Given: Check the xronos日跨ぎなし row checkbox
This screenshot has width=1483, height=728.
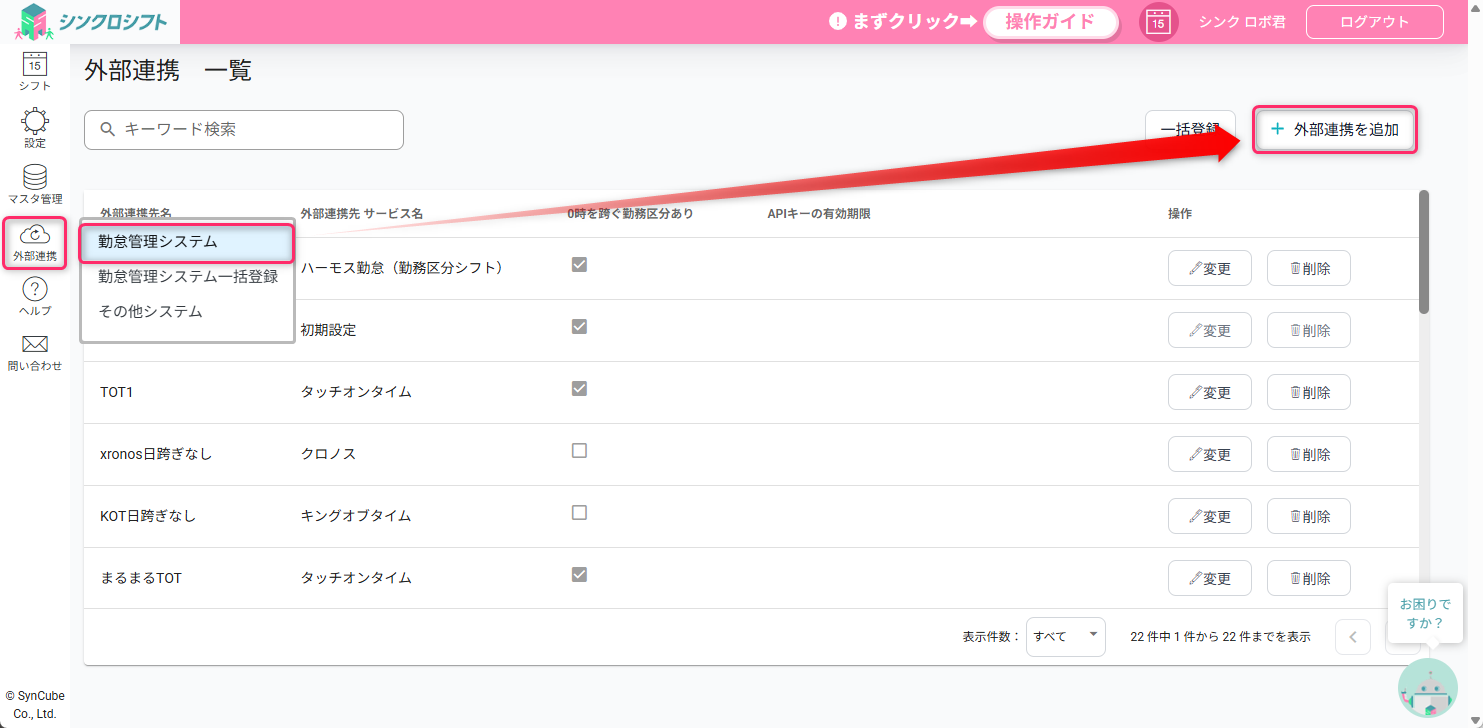Looking at the screenshot, I should [579, 451].
